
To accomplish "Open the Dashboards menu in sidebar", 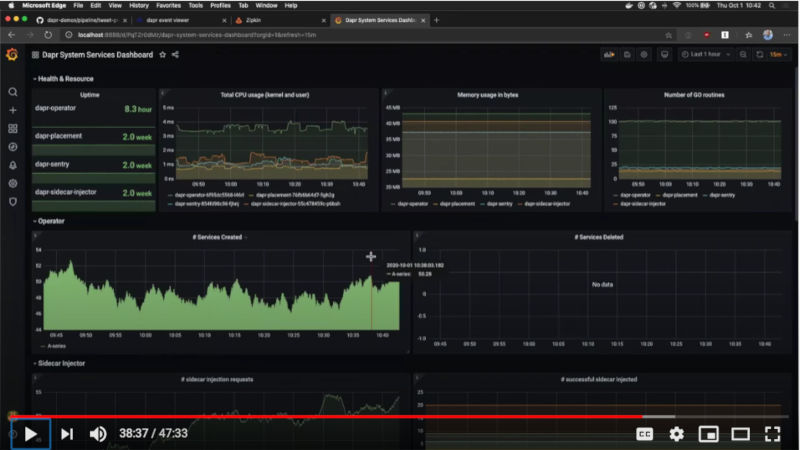I will (x=13, y=129).
